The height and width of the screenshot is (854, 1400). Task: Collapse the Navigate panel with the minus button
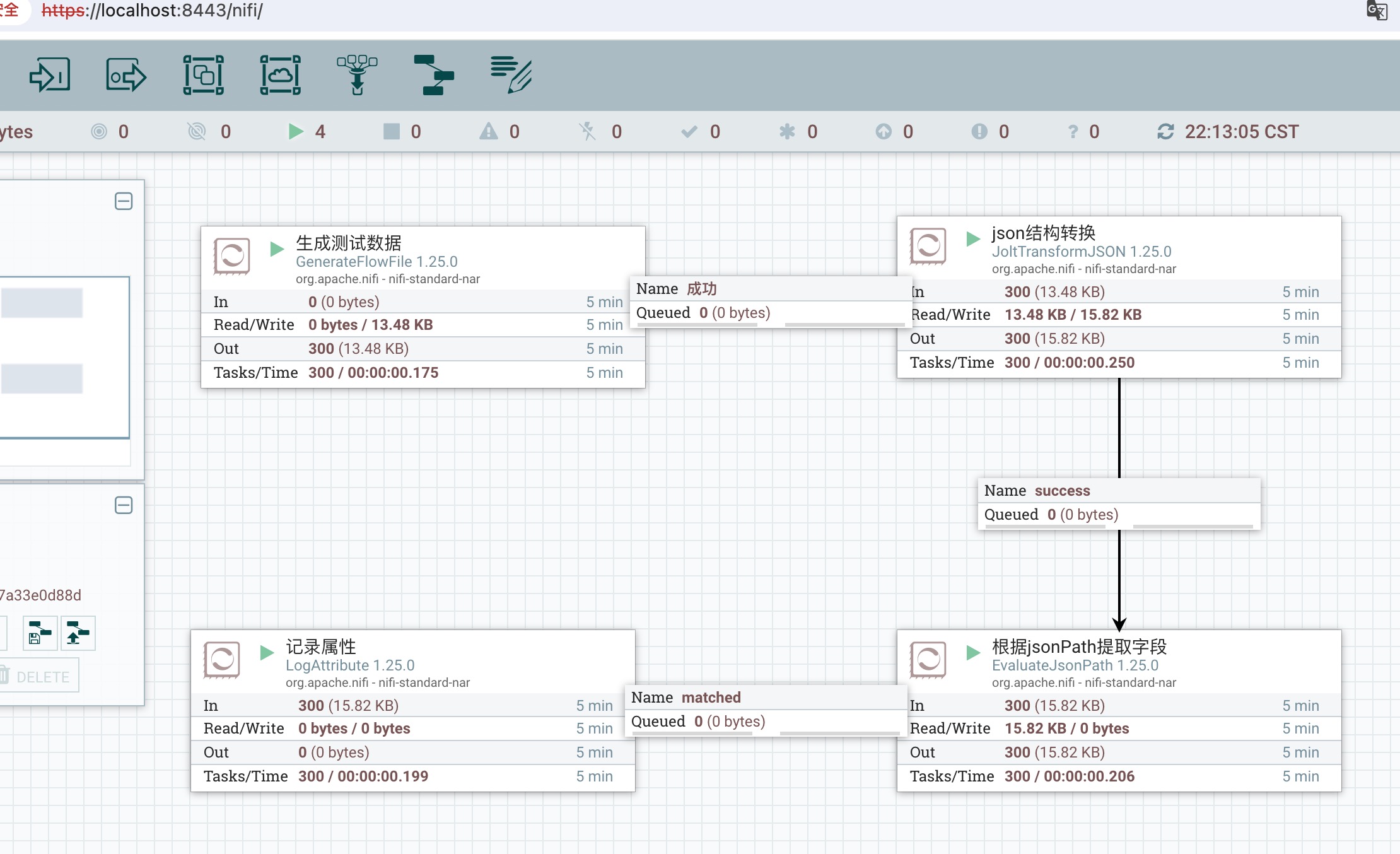pyautogui.click(x=124, y=201)
